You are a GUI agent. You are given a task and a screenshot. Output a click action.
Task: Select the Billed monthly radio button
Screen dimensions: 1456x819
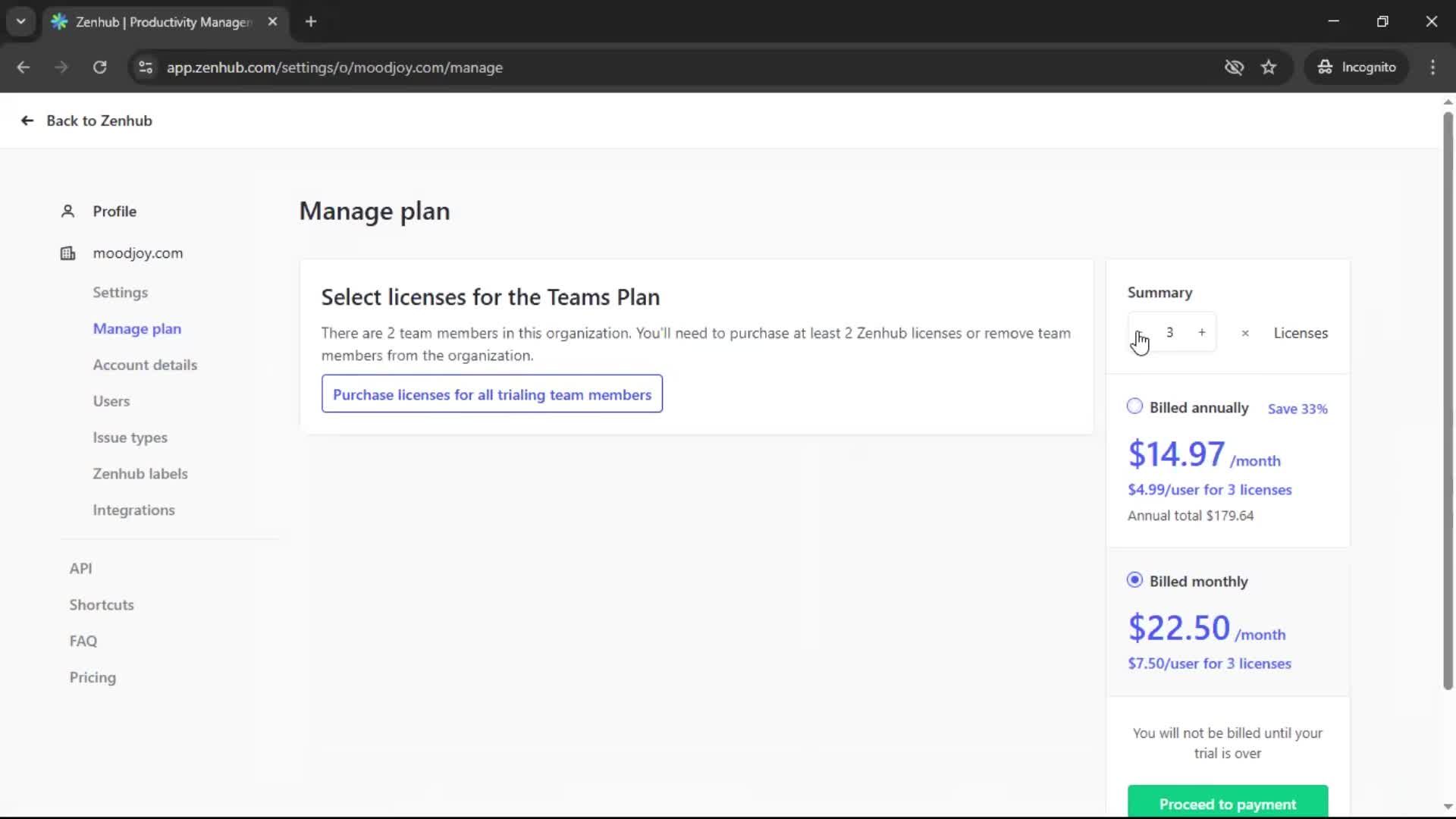click(x=1134, y=579)
